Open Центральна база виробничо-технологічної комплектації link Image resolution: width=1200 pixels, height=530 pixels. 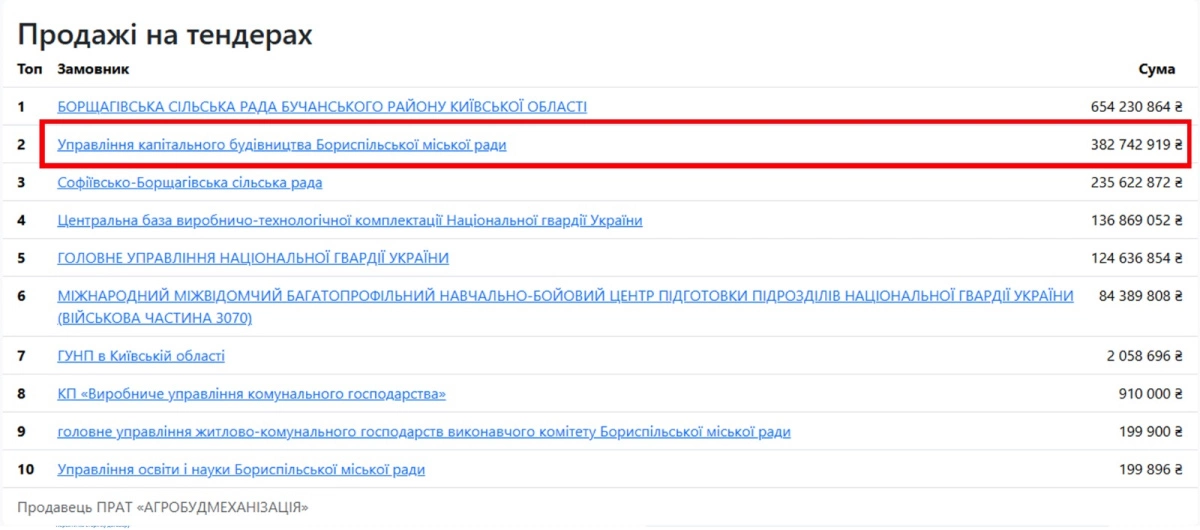pos(350,221)
